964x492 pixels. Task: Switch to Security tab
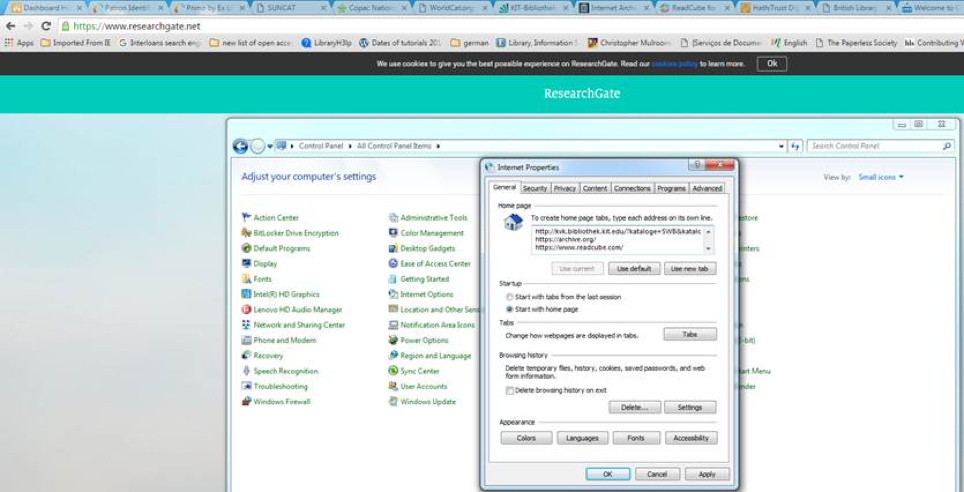(535, 188)
